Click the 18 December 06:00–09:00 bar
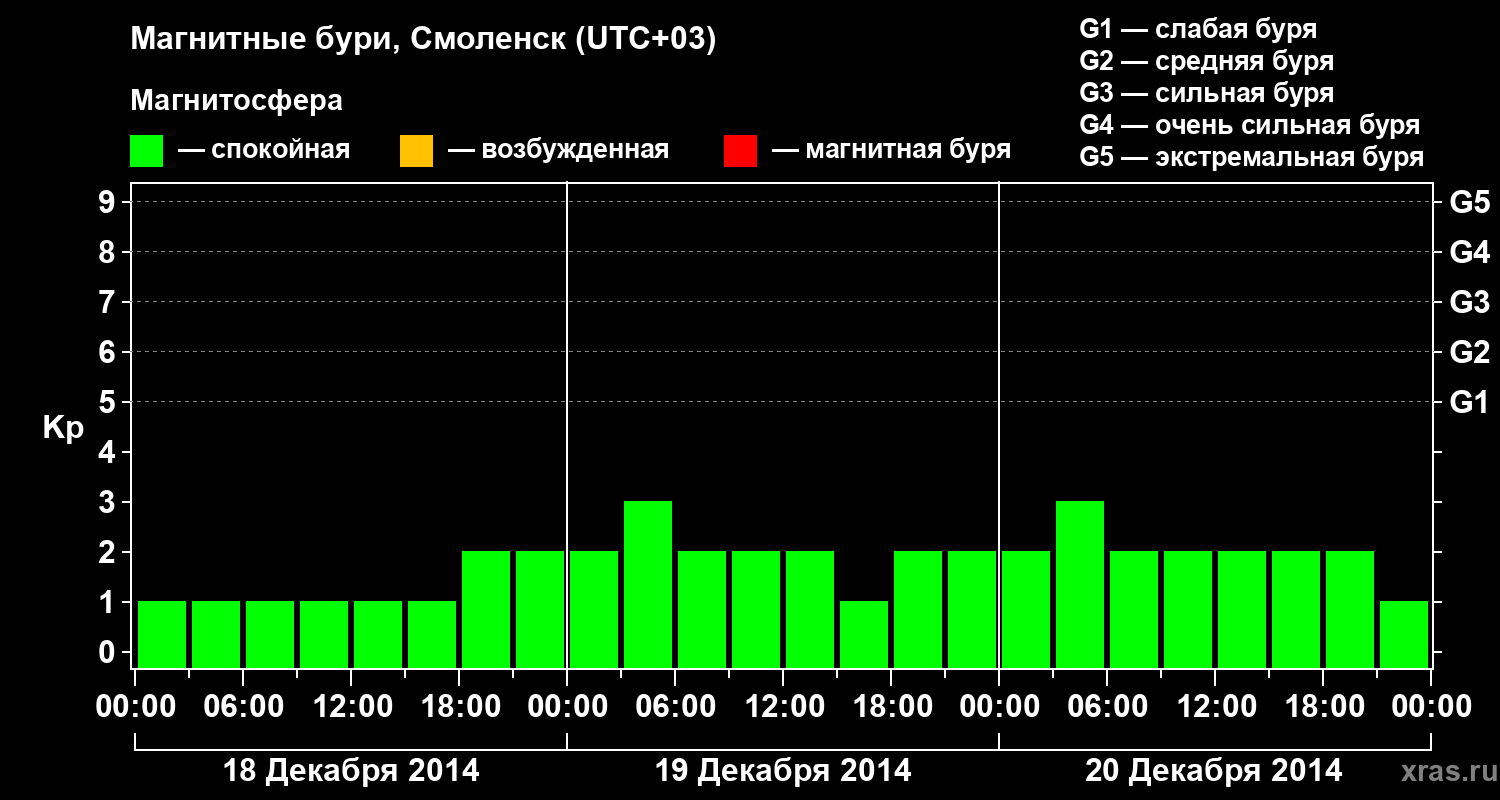The image size is (1500, 800). (270, 634)
